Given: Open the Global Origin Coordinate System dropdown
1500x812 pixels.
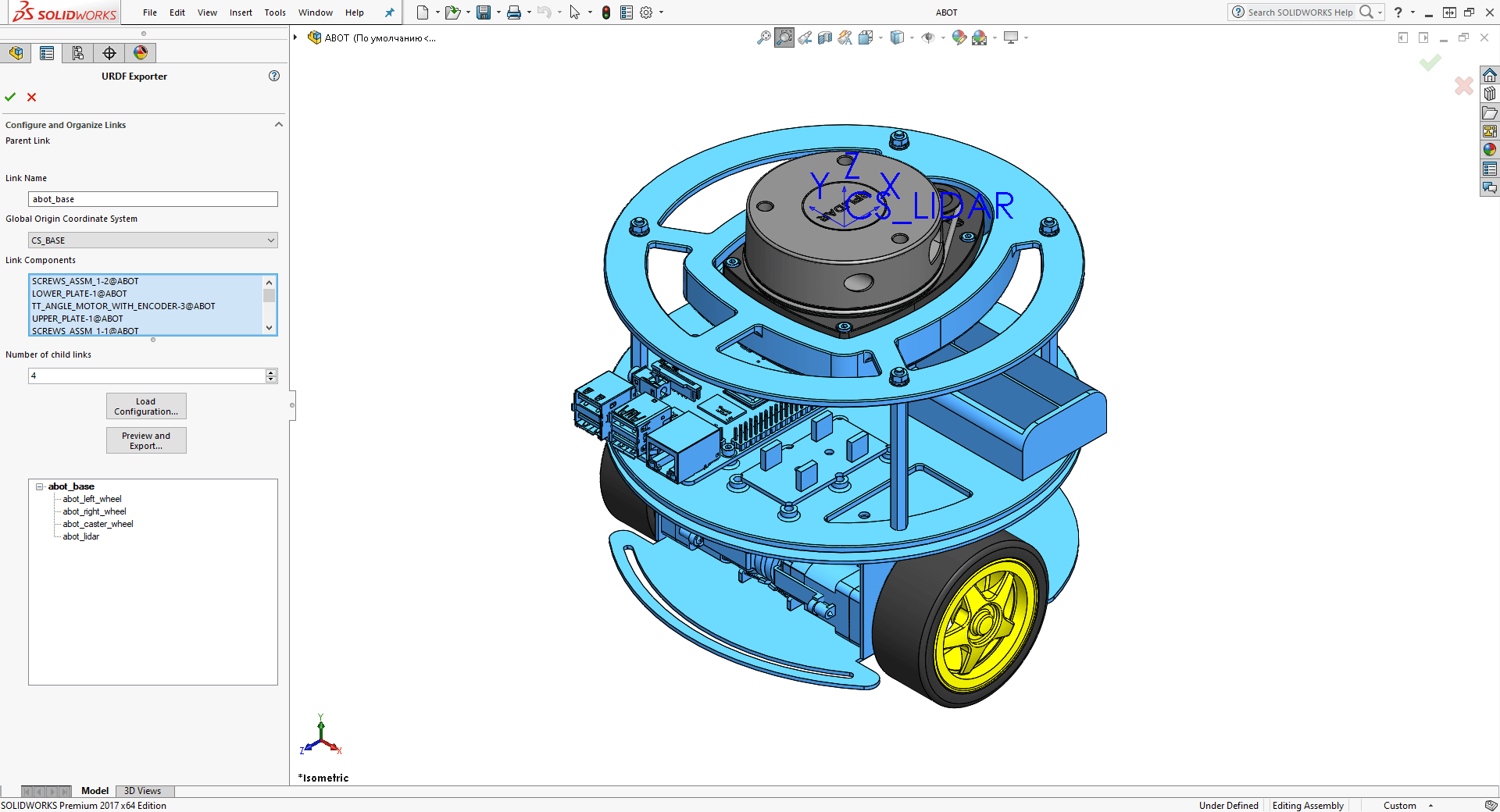Looking at the screenshot, I should click(x=270, y=240).
